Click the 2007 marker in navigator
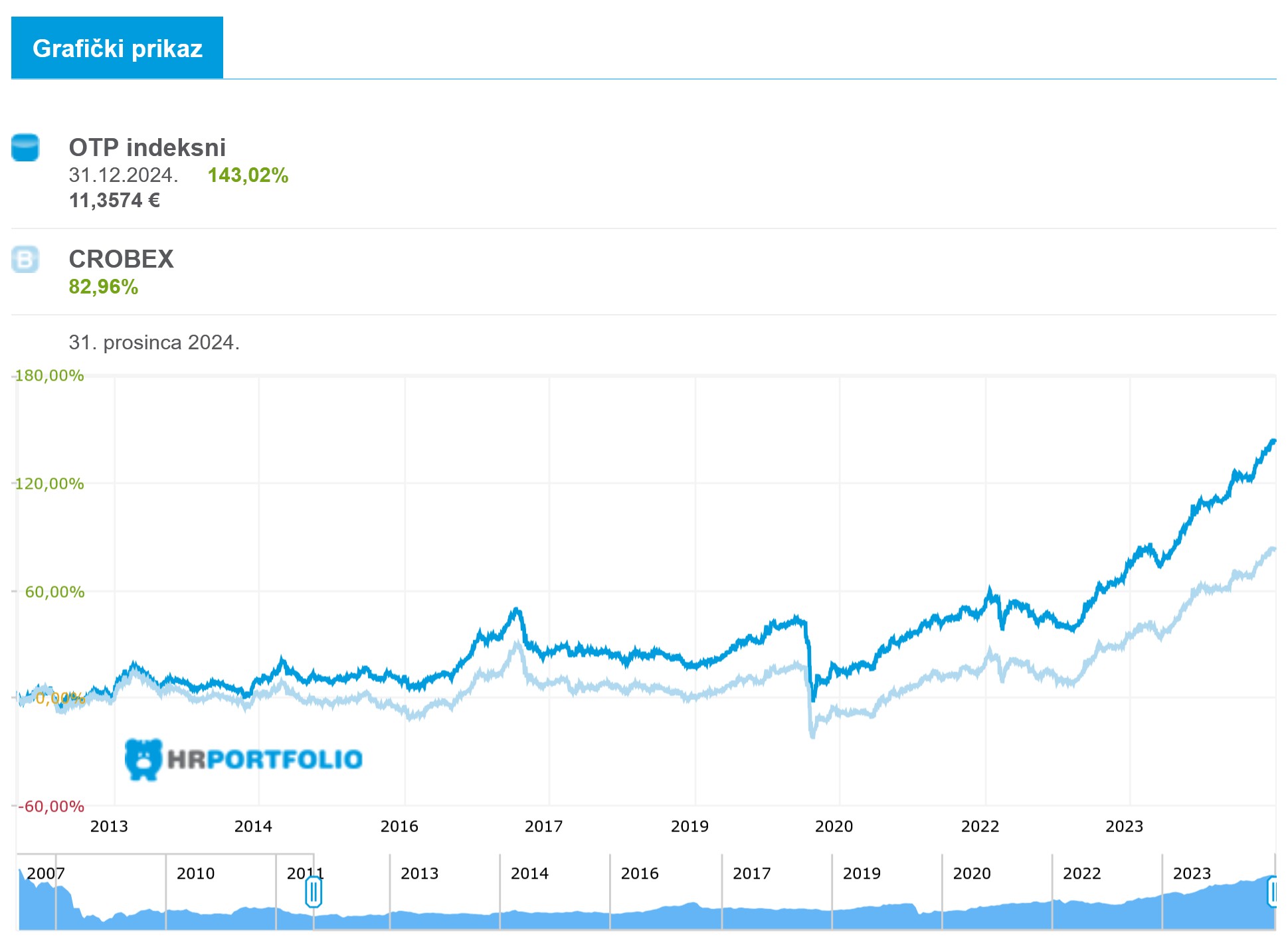This screenshot has height=943, width=1288. (x=46, y=873)
